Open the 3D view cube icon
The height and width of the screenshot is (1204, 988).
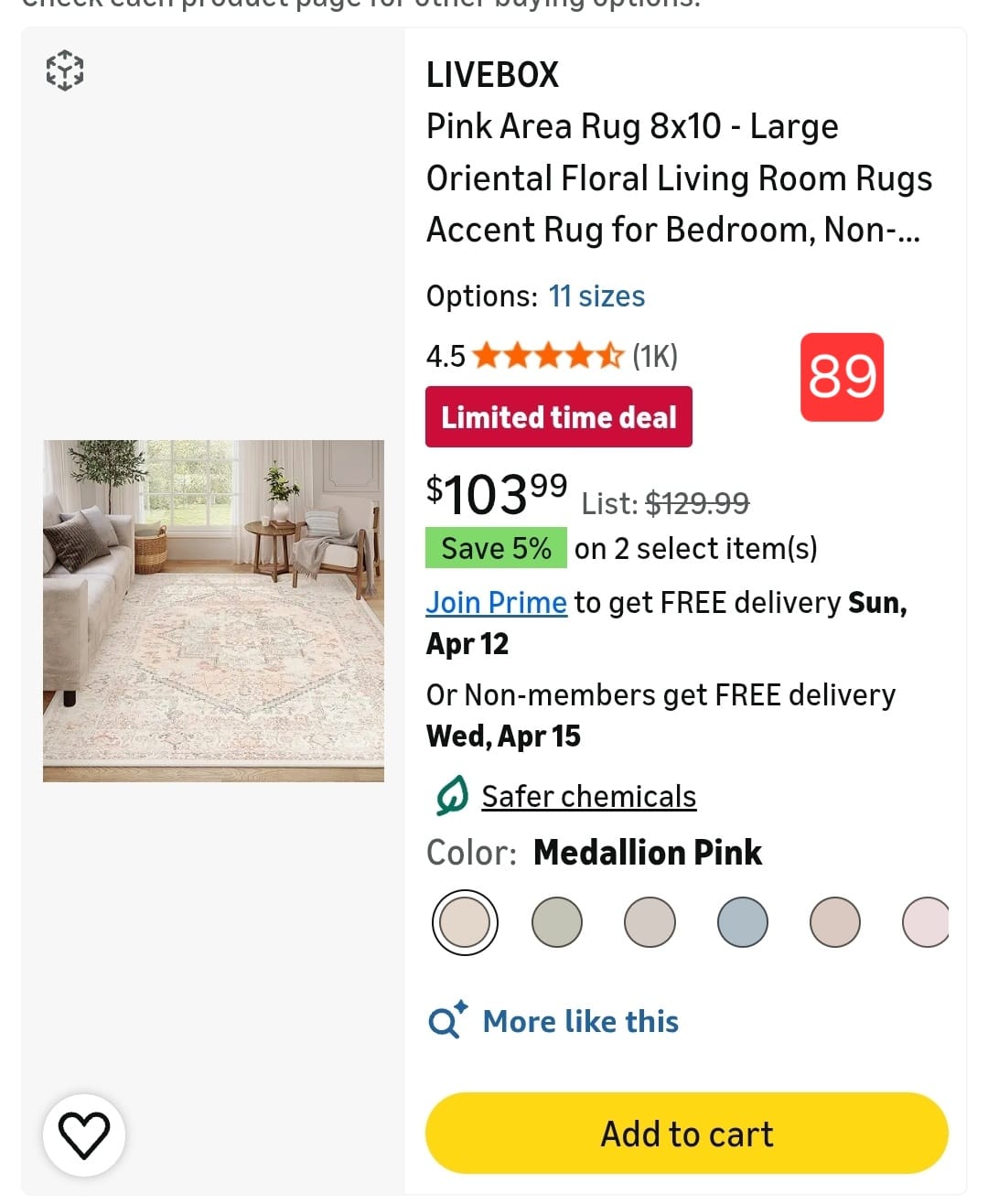pos(64,70)
